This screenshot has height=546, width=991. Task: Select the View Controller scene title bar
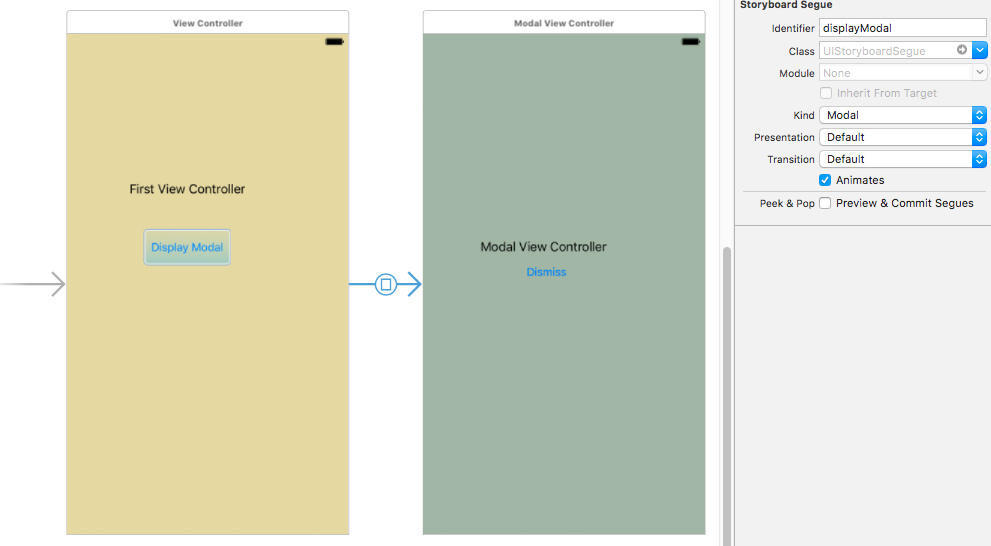[207, 23]
